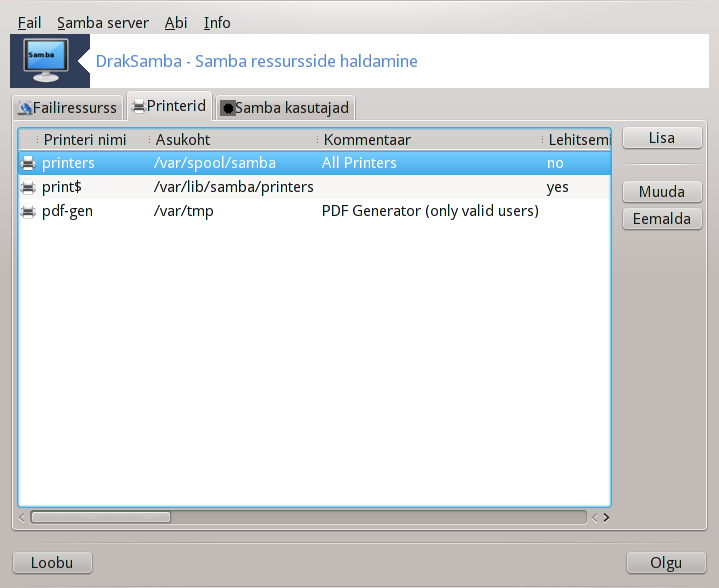The height and width of the screenshot is (588, 719).
Task: Click the 'no' browseable value
Action: (x=555, y=163)
